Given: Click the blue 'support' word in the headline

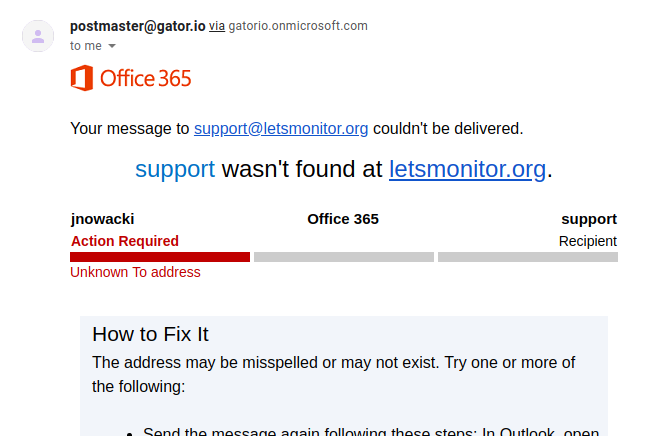Looking at the screenshot, I should tap(175, 169).
